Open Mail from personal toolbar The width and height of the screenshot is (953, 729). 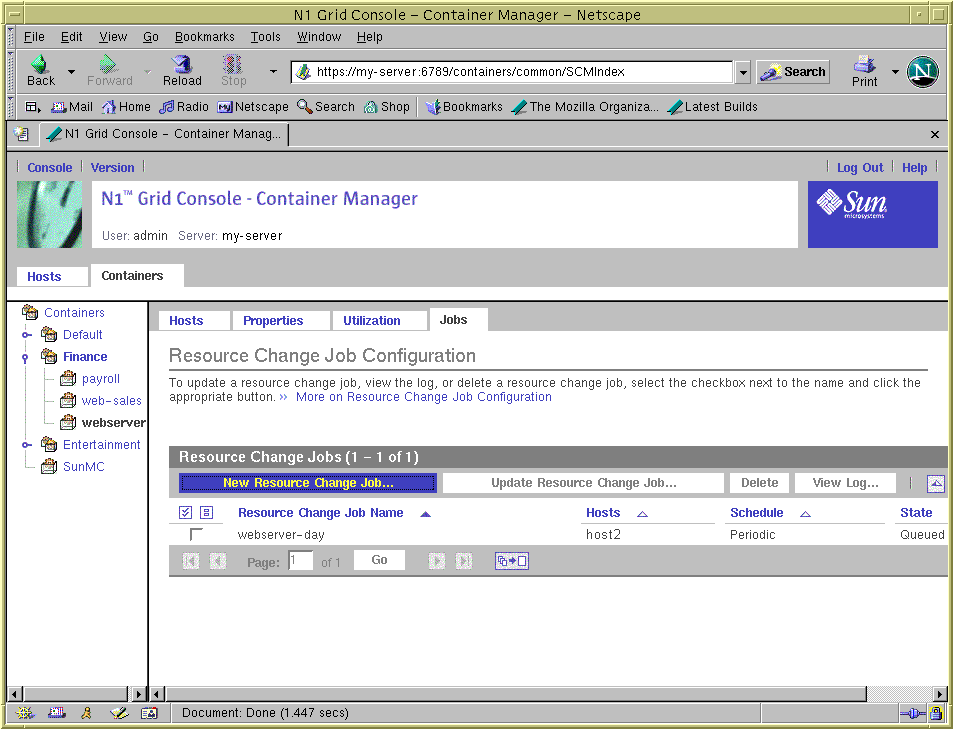point(72,107)
